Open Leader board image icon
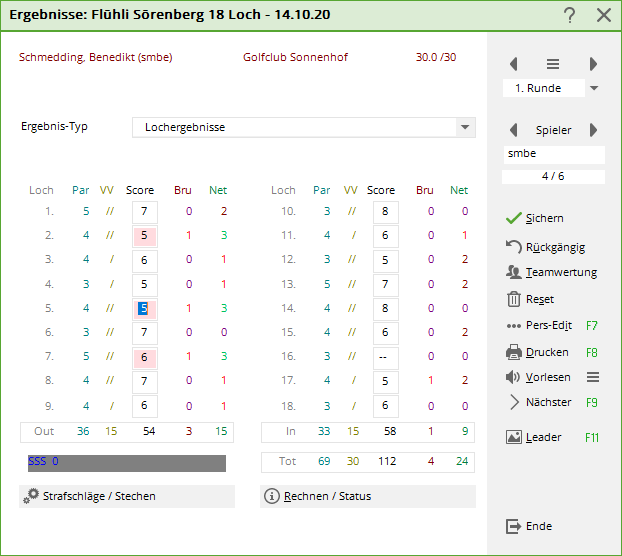 coord(514,437)
